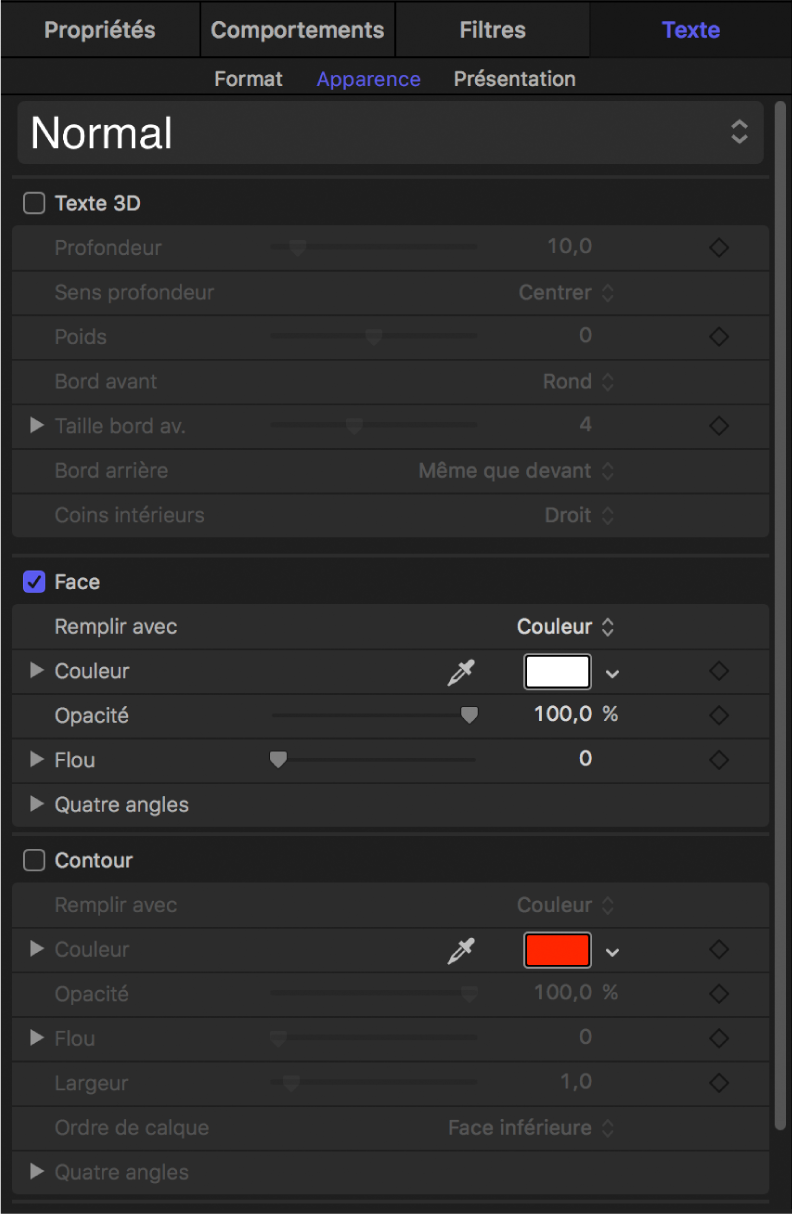Click the Face Opacité keyframe diamond
This screenshot has width=792, height=1214.
click(718, 716)
